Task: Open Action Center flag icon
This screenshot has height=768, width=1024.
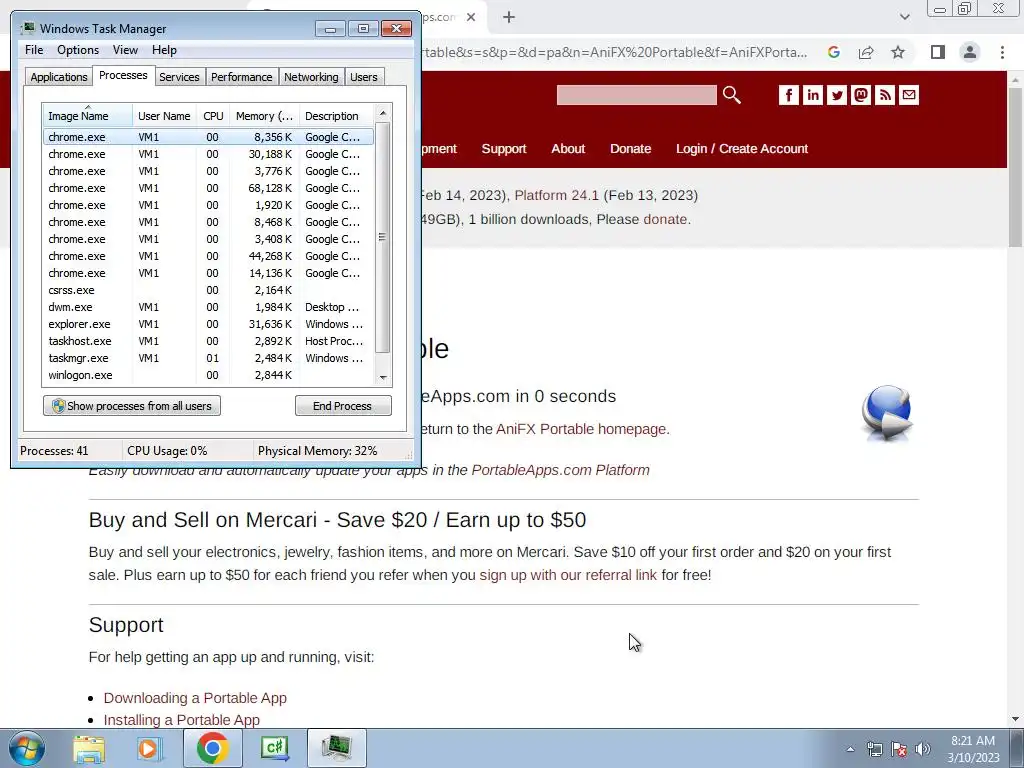Action: coord(899,749)
